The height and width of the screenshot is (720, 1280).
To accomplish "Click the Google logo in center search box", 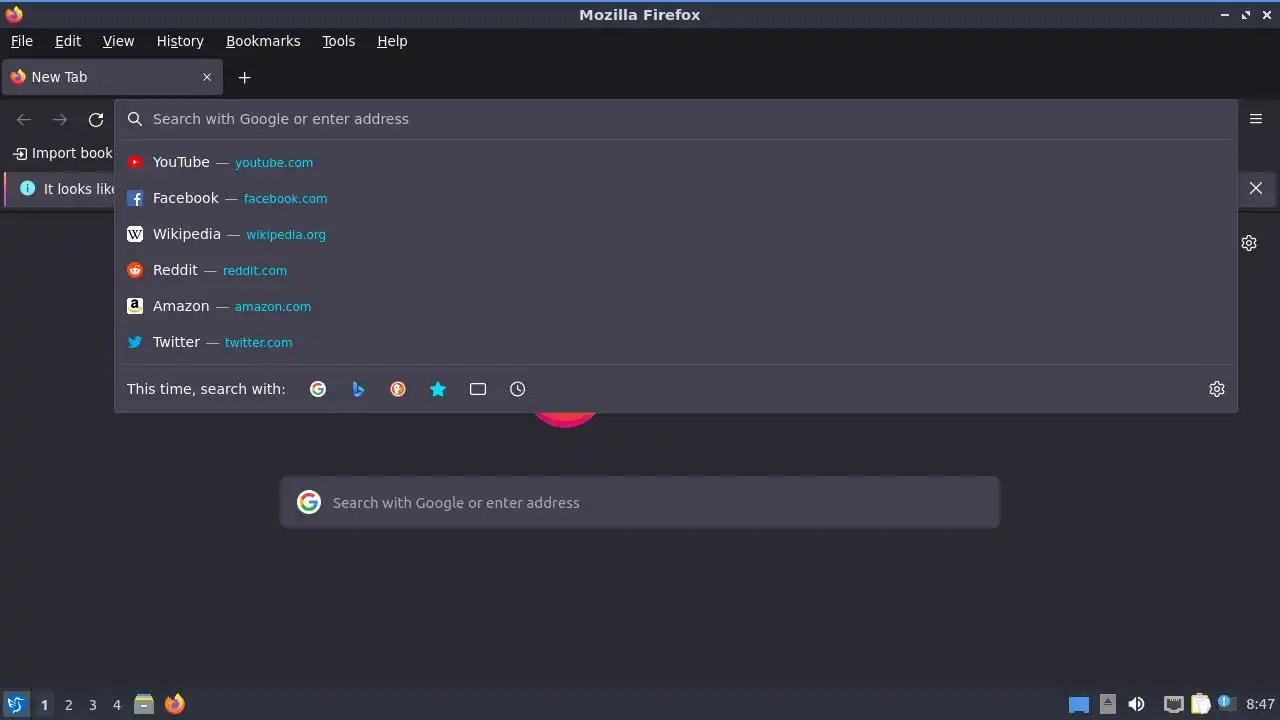I will [309, 502].
